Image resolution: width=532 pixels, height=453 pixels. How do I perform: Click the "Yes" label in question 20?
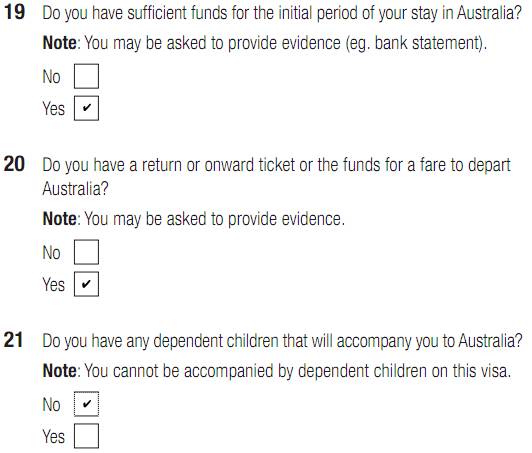[x=53, y=284]
